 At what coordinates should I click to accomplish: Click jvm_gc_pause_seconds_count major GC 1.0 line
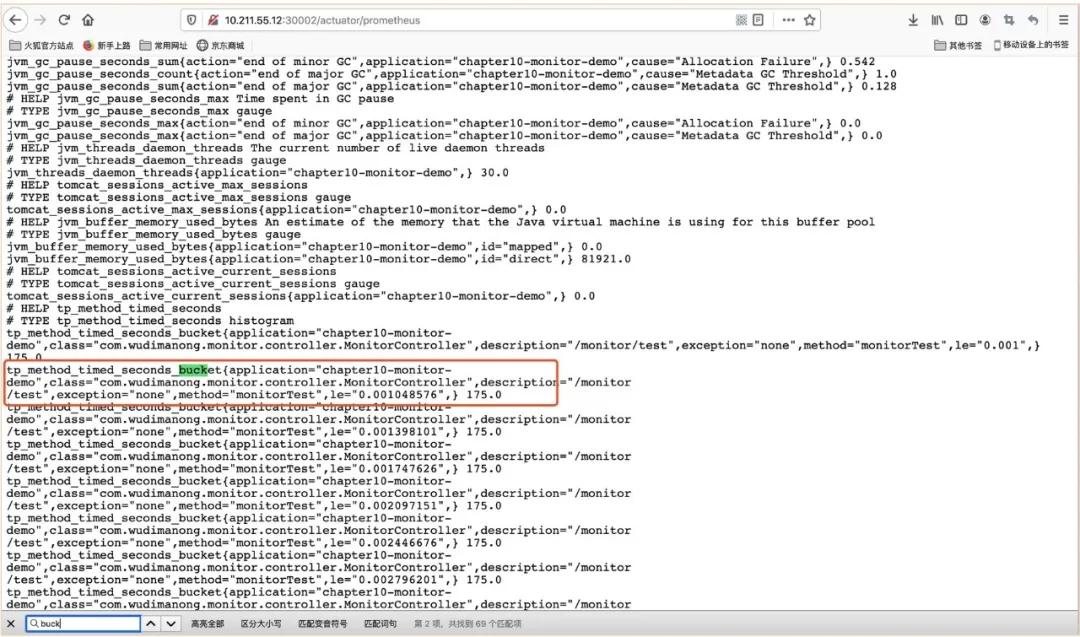452,74
